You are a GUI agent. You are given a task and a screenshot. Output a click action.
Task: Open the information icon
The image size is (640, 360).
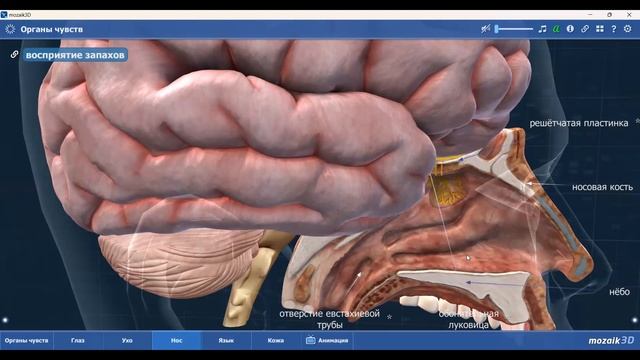570,29
